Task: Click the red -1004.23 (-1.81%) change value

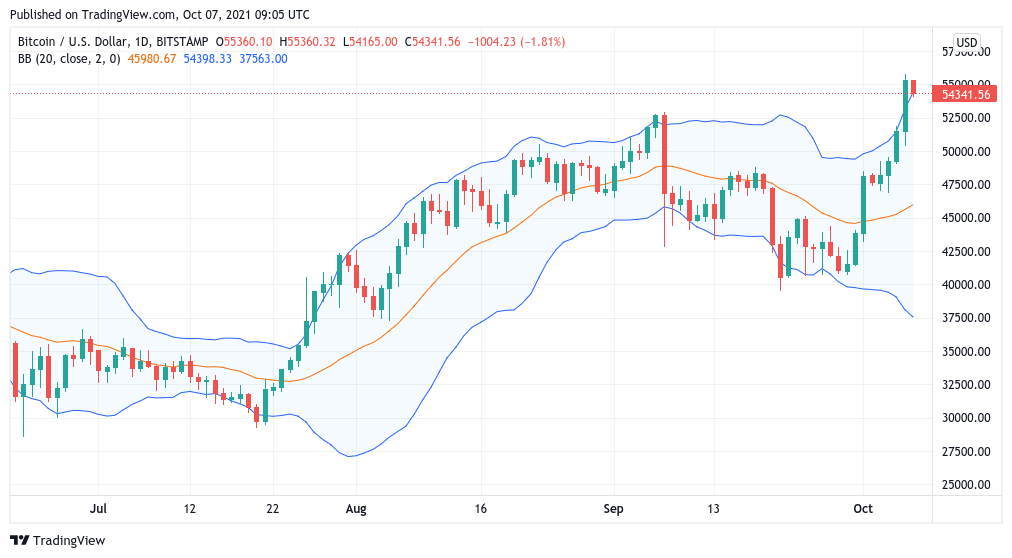Action: pyautogui.click(x=517, y=42)
